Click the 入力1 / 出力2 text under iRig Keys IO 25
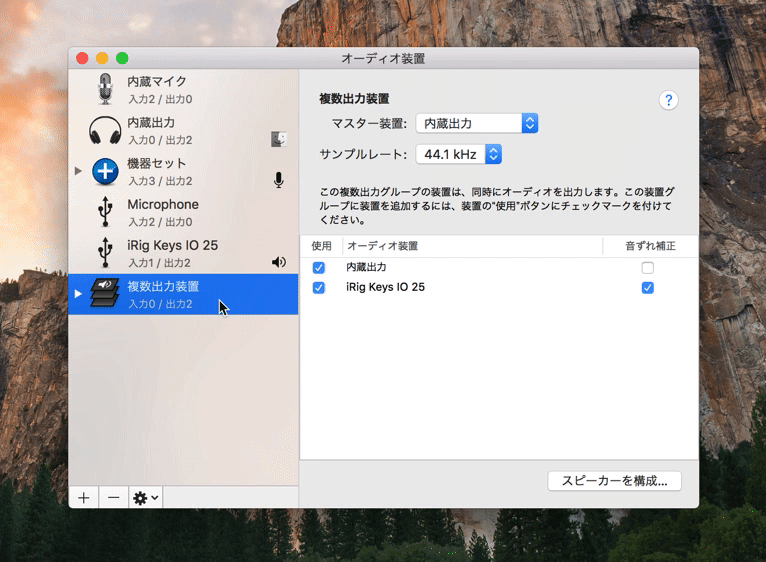766x562 pixels. click(x=159, y=263)
